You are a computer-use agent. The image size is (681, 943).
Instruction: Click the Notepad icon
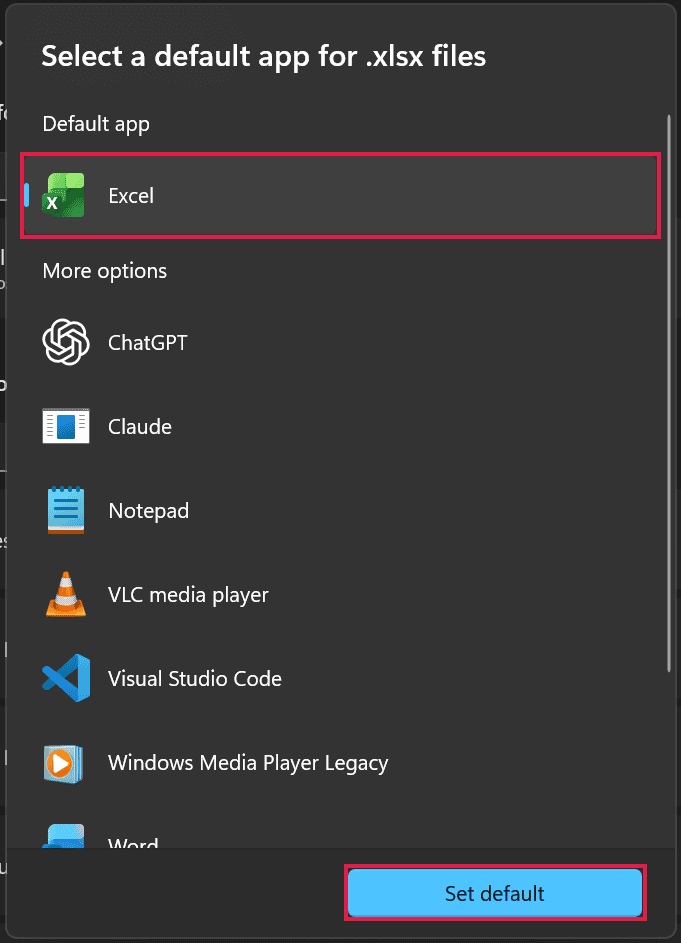[66, 510]
